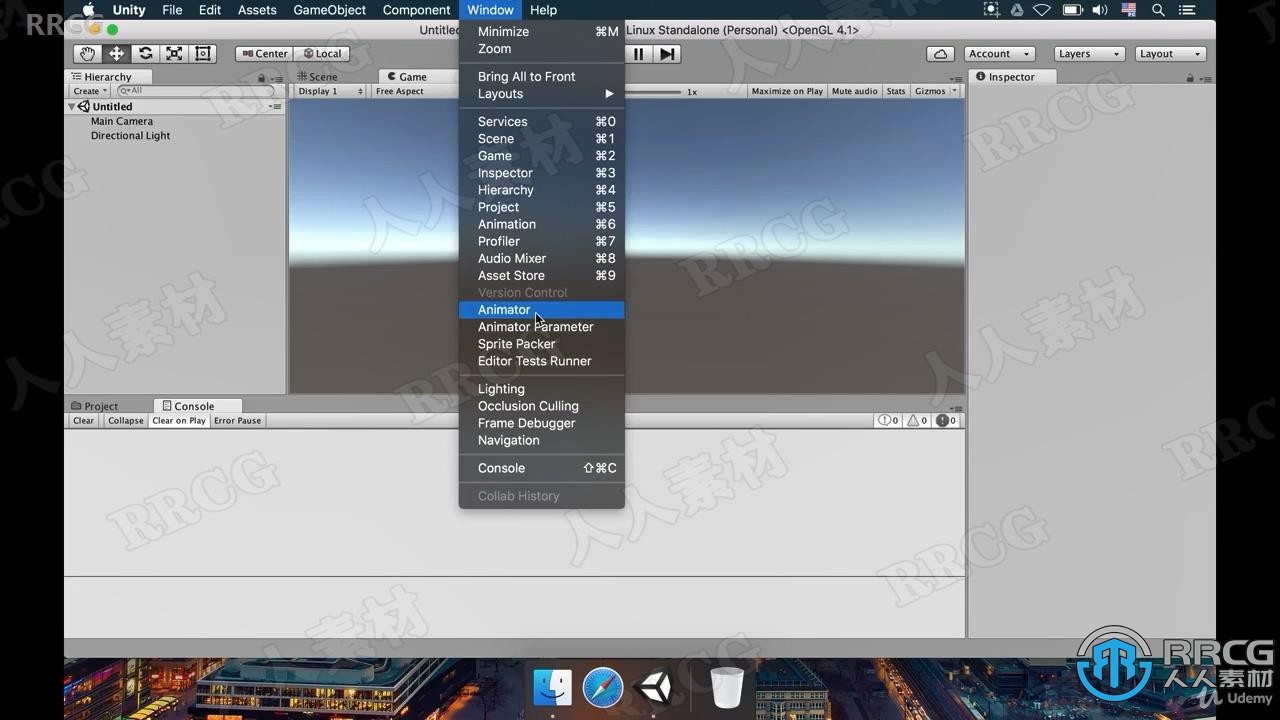Select the Rect transform tool
Screen dimensions: 1280x720
click(x=203, y=54)
